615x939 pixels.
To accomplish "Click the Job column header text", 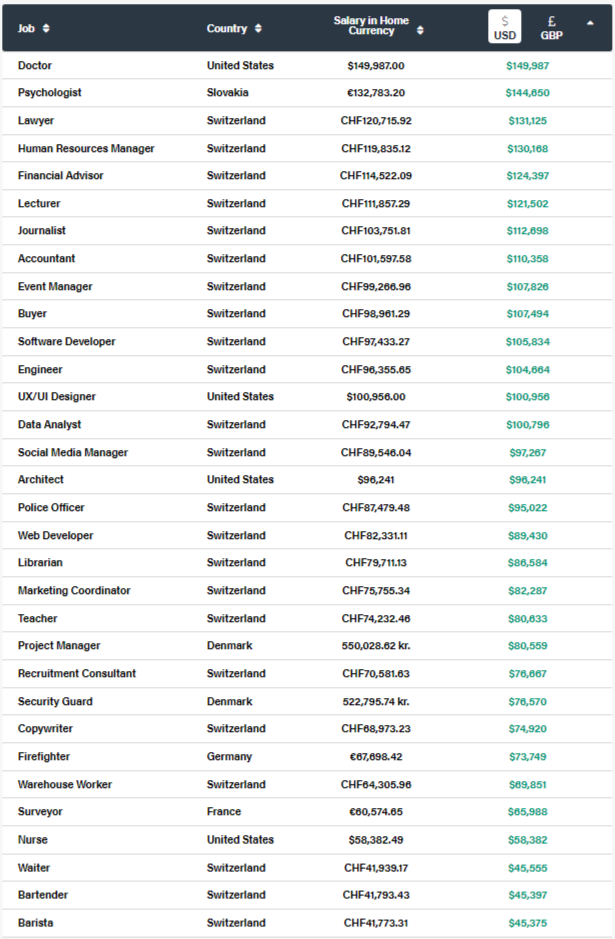I will point(26,28).
